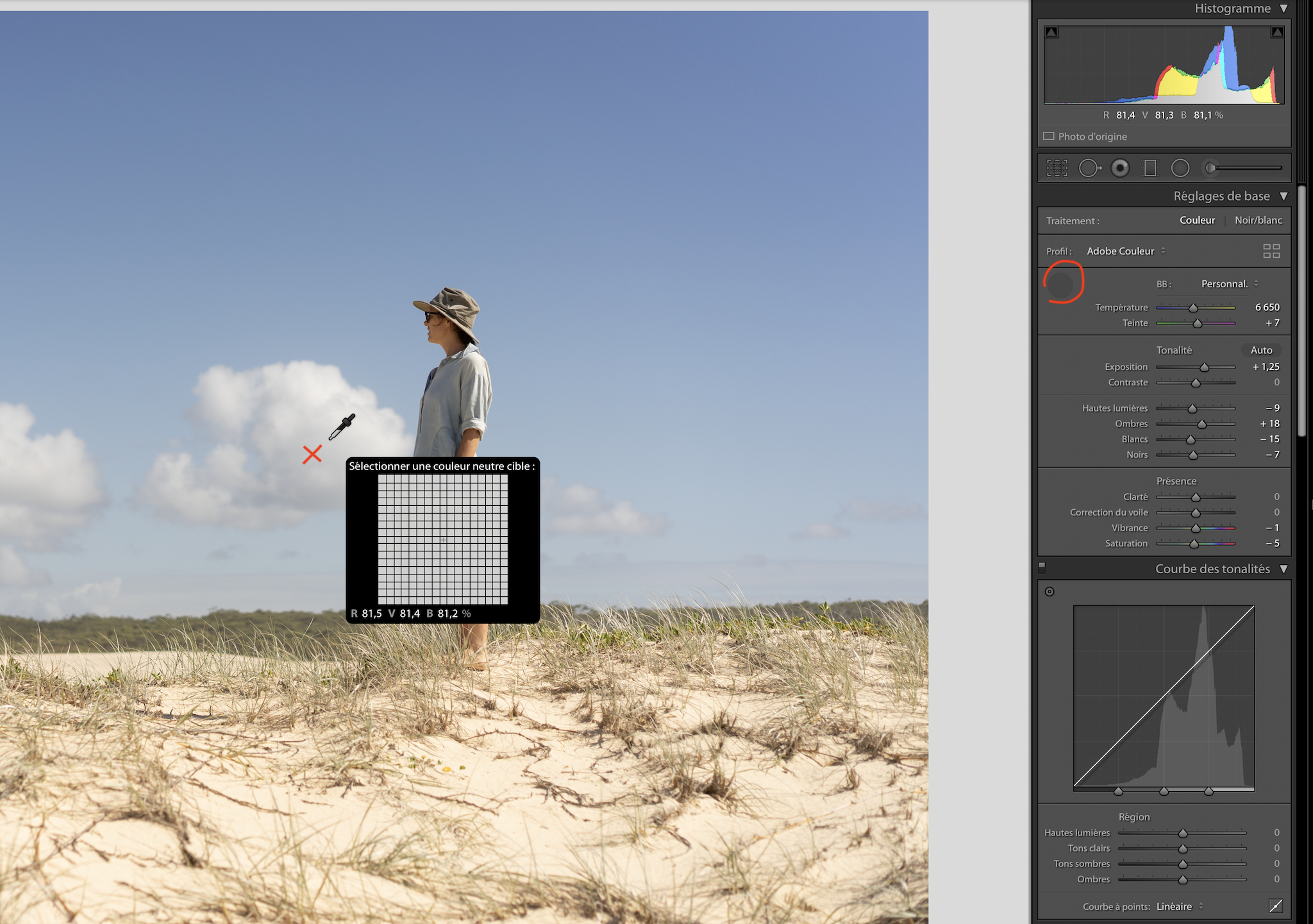Open the profile browser grid icon
The width and height of the screenshot is (1313, 924).
1271,251
